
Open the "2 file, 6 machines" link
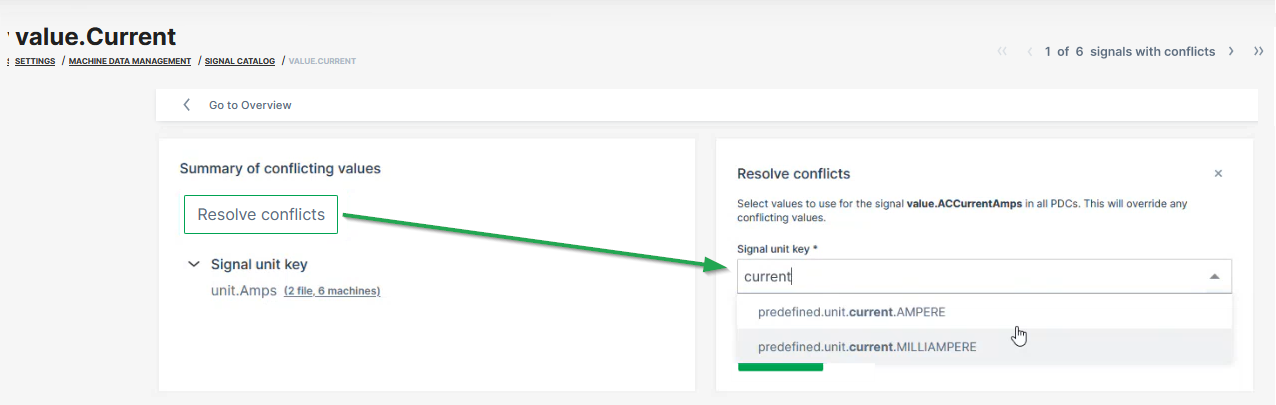coord(332,291)
